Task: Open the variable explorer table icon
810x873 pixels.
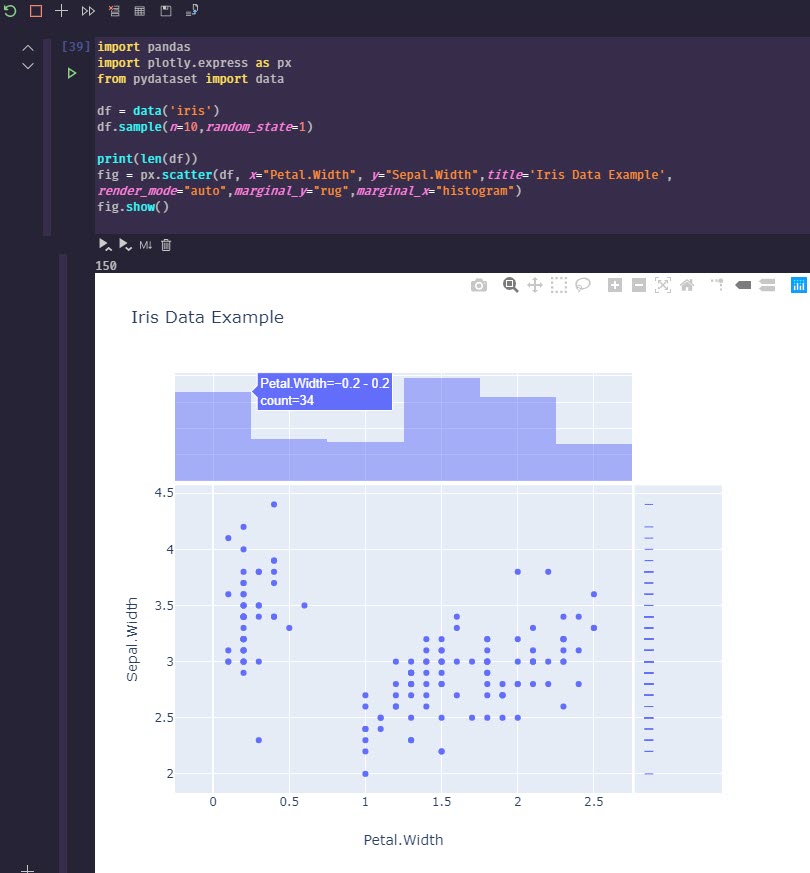Action: (140, 10)
